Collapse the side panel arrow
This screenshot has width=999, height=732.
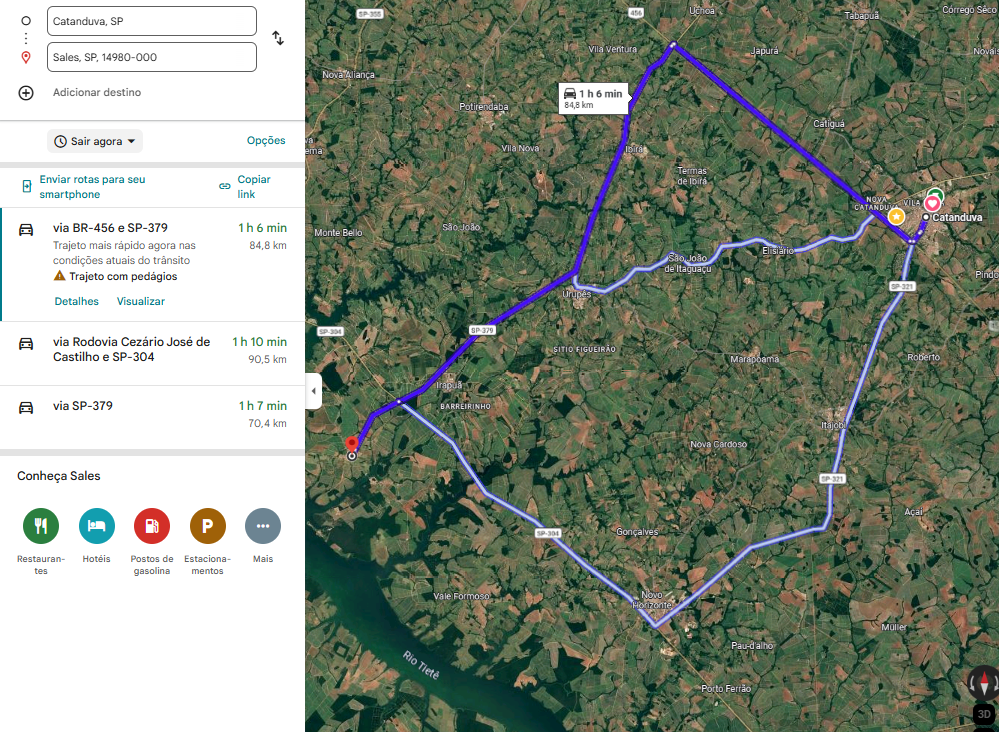click(314, 391)
